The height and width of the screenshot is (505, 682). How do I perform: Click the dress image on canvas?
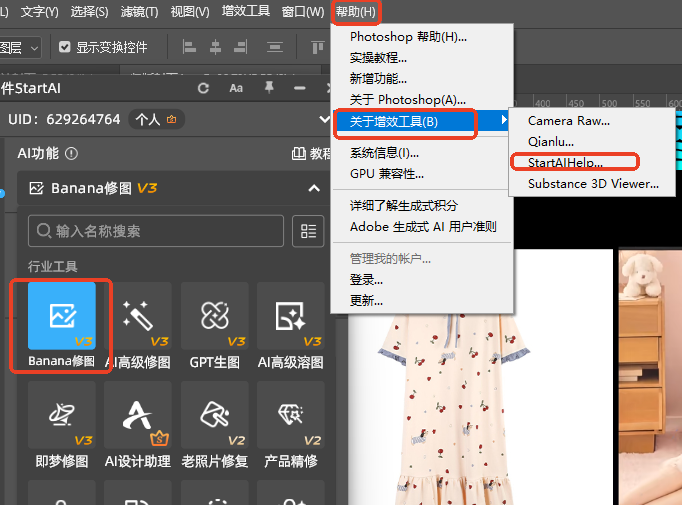[453, 409]
